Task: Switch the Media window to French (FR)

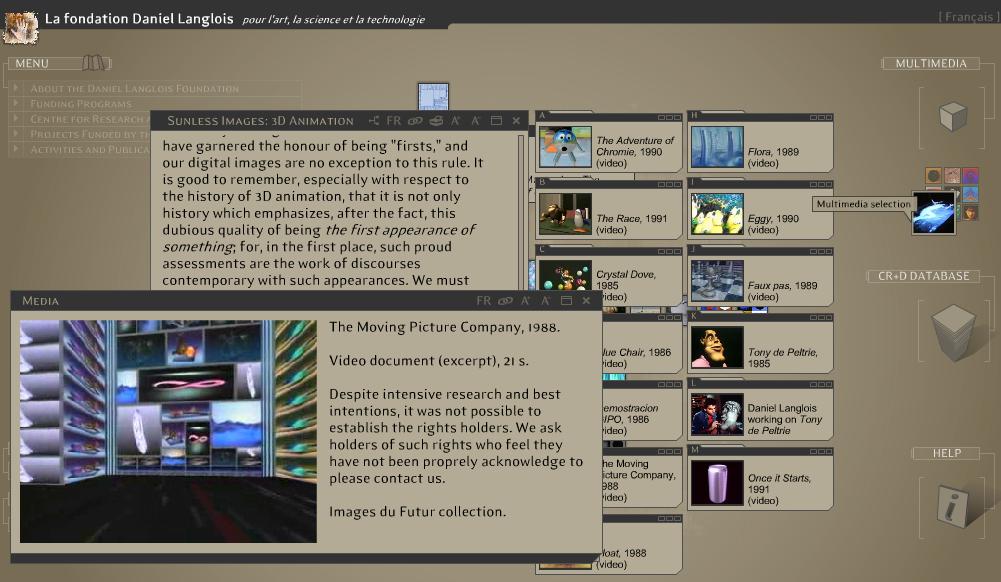Action: click(x=484, y=301)
